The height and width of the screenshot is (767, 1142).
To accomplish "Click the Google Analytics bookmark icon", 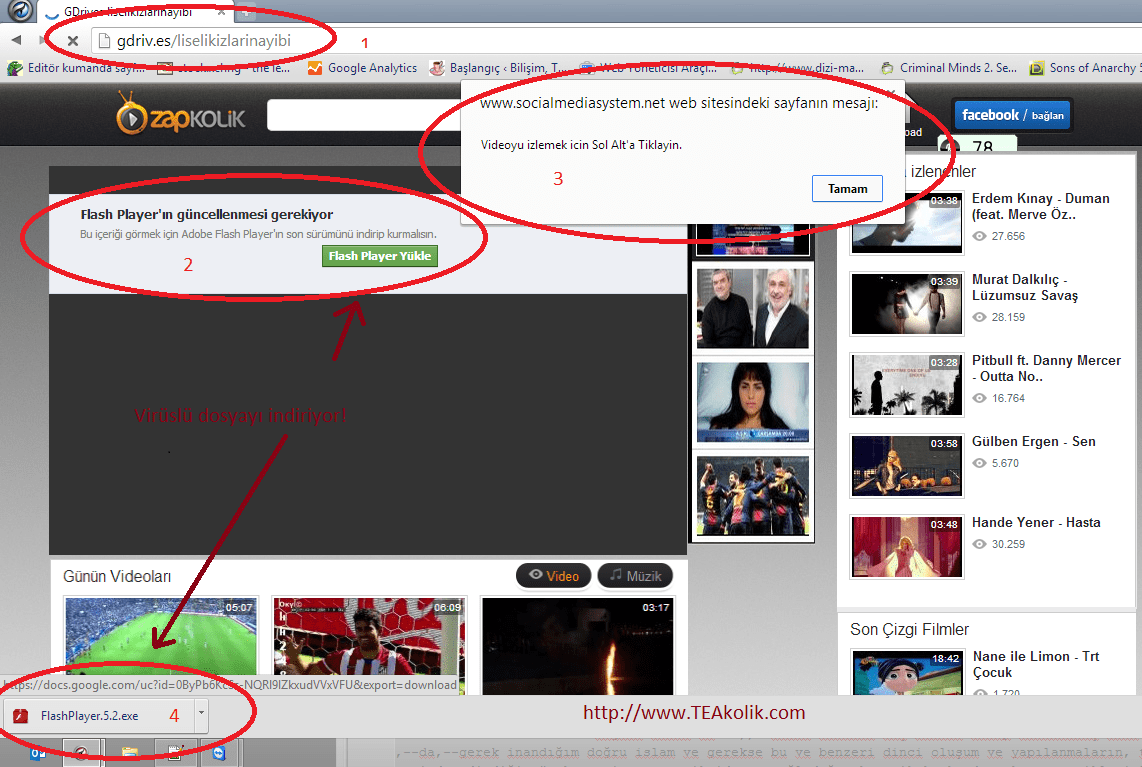I will pyautogui.click(x=315, y=68).
